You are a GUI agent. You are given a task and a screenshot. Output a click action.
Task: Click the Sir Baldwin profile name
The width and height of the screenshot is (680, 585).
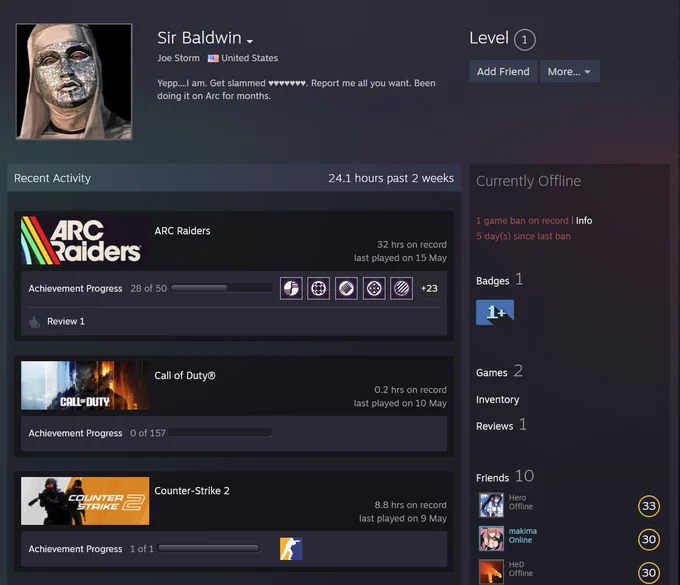point(199,38)
